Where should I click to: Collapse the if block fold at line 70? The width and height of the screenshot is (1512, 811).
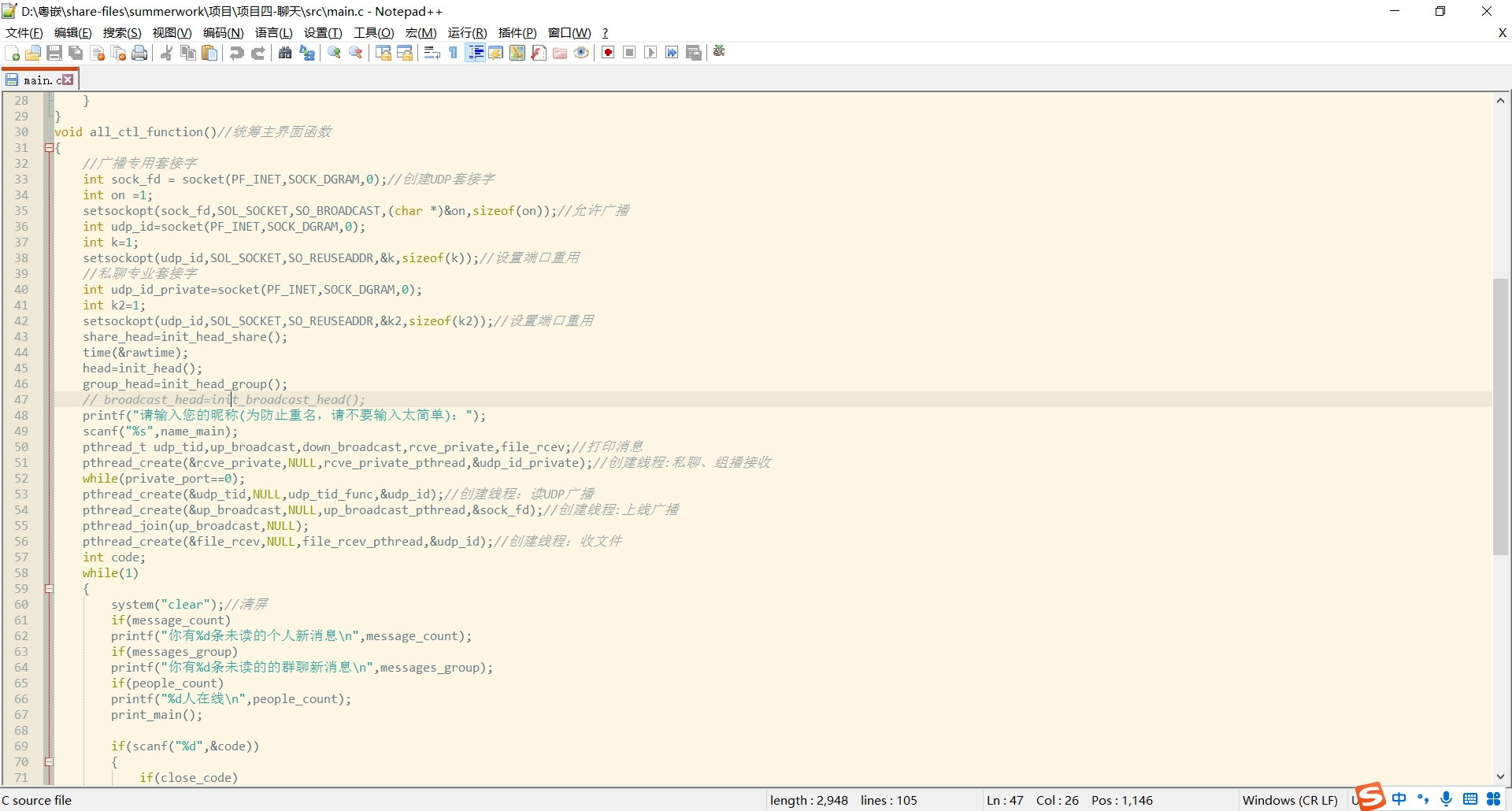point(49,762)
